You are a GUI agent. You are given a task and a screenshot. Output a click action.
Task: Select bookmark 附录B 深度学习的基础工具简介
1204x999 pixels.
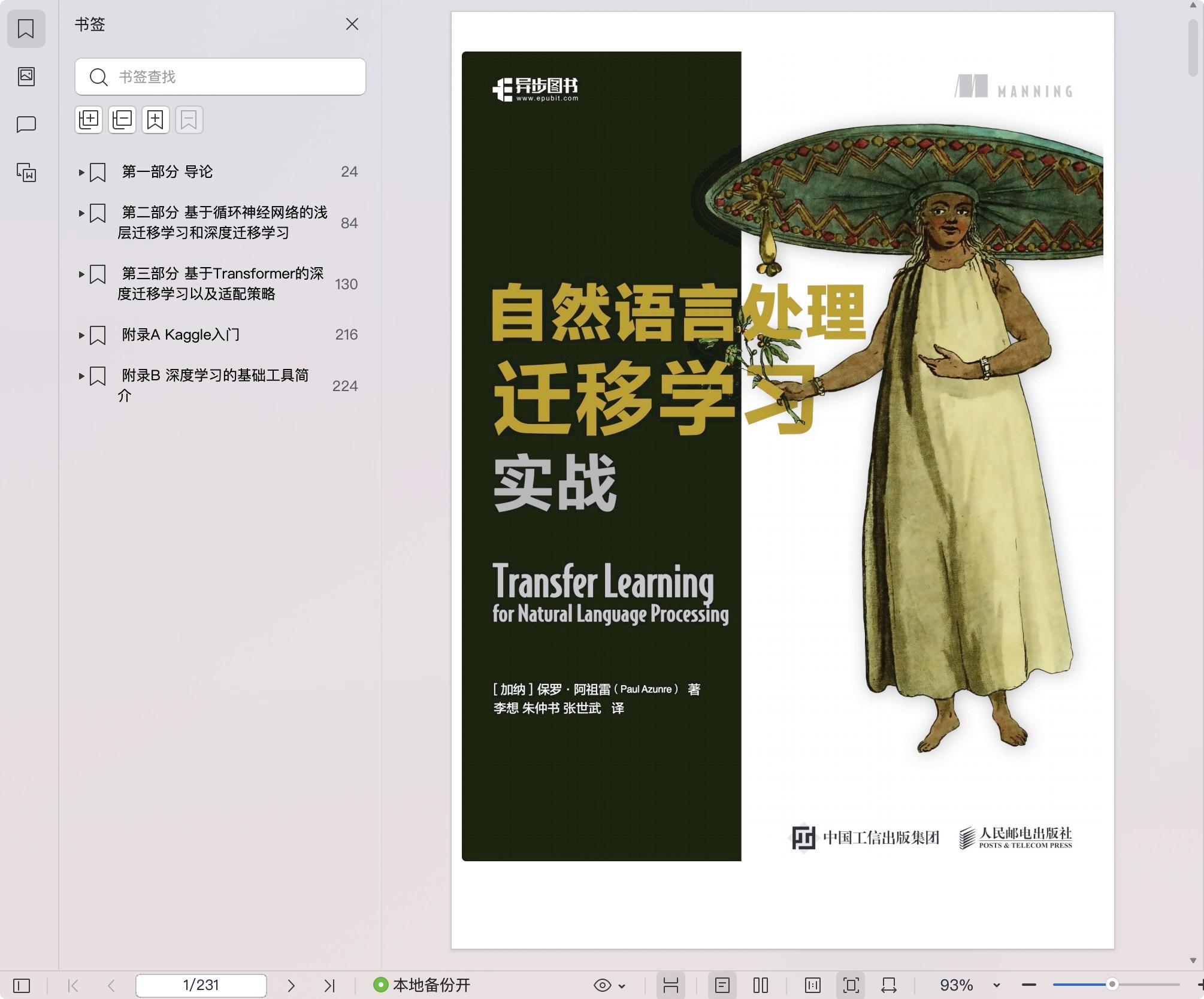tap(213, 385)
